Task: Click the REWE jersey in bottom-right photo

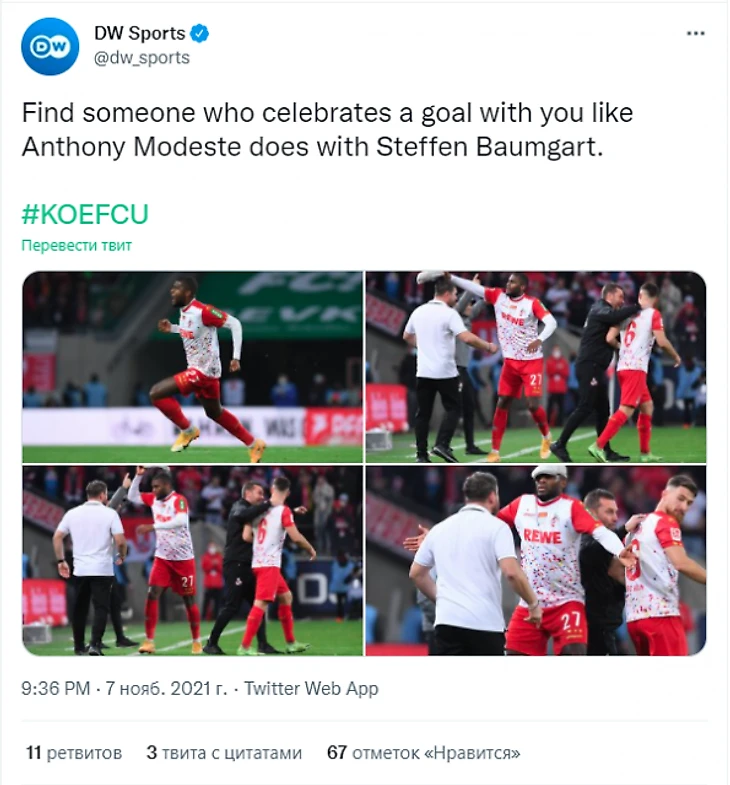Action: point(543,537)
